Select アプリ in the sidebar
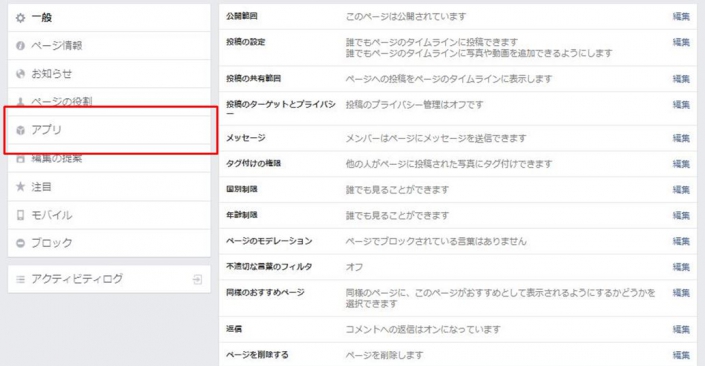 point(109,130)
